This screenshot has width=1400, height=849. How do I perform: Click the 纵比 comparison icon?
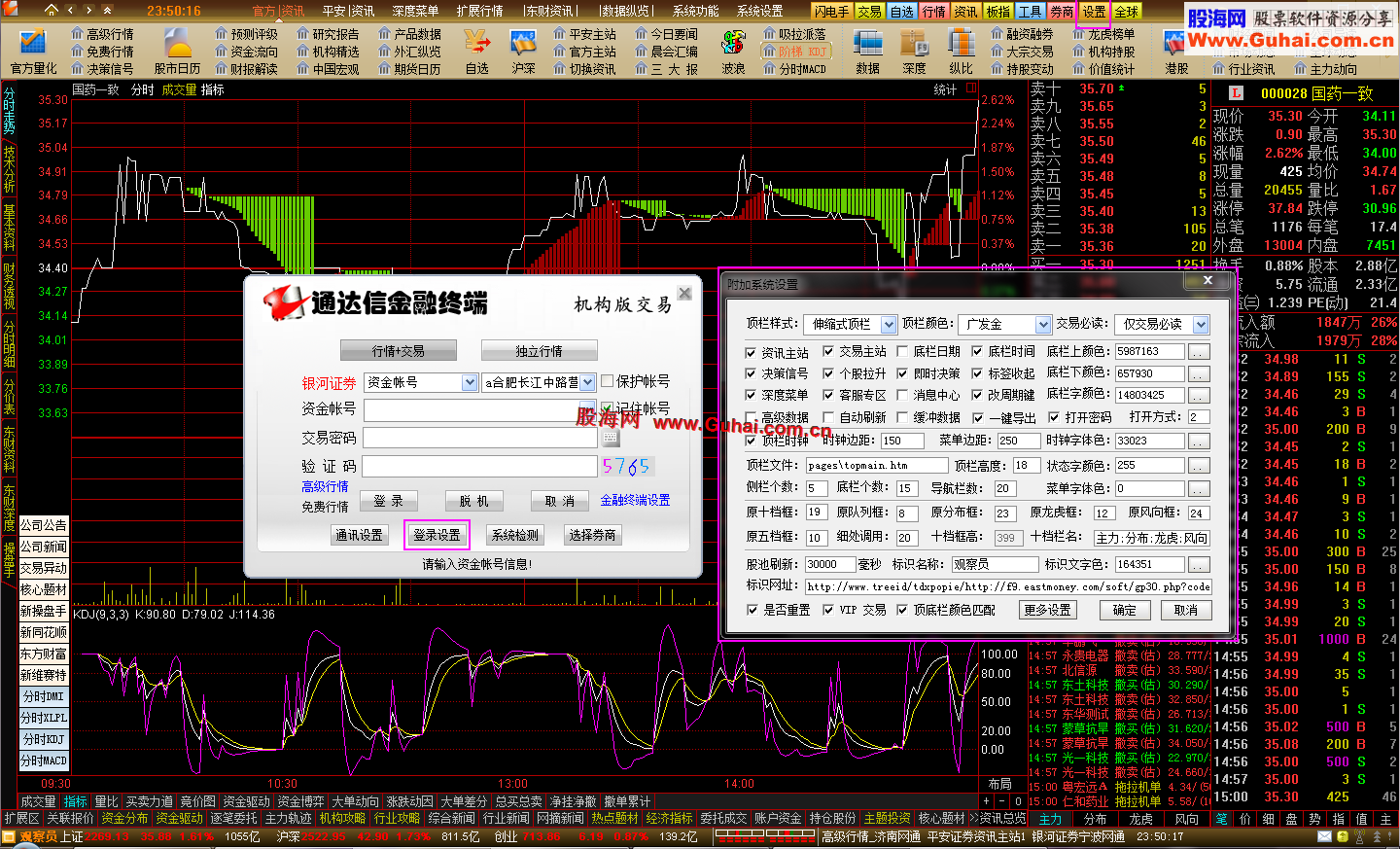(x=962, y=52)
